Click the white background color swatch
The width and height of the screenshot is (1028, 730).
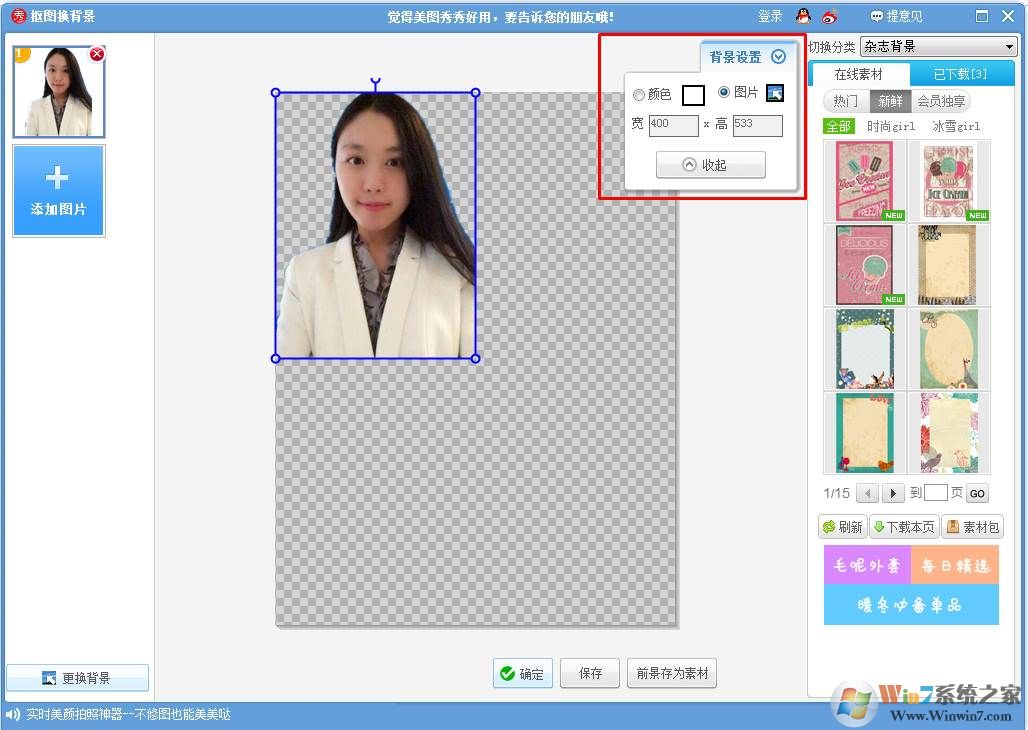click(x=693, y=95)
